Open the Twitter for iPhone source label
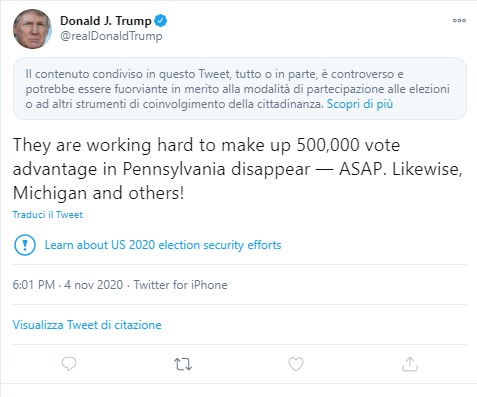This screenshot has height=397, width=477. pyautogui.click(x=180, y=285)
